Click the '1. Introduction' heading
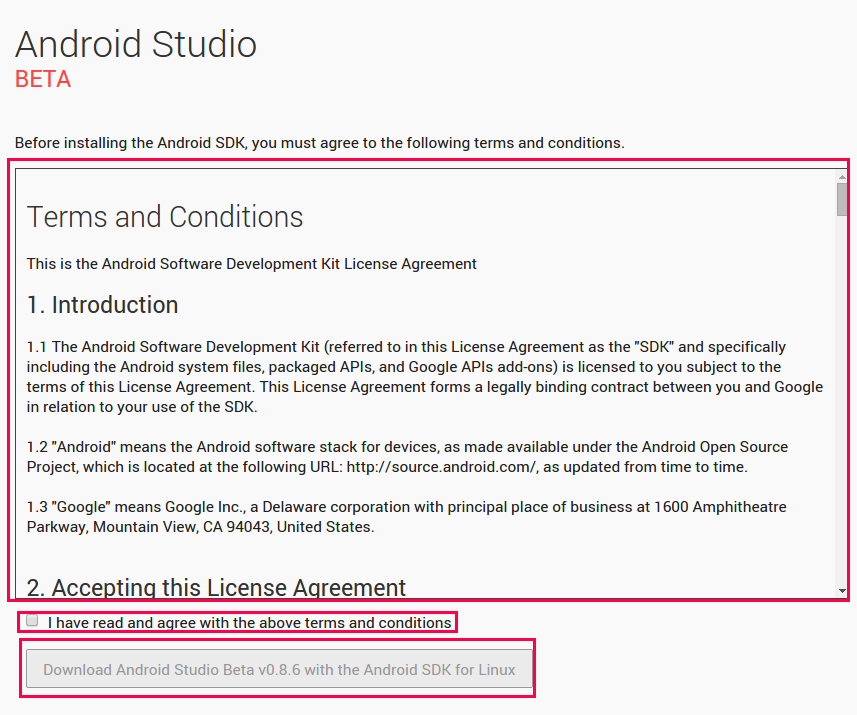 click(102, 305)
